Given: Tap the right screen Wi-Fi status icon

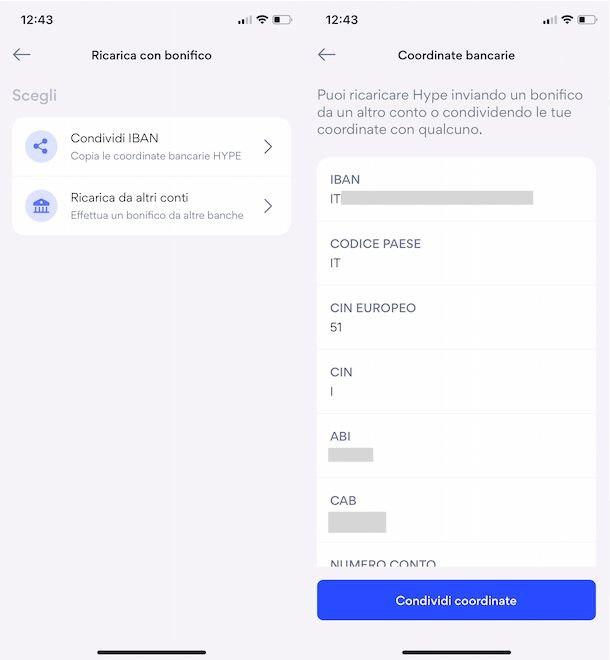Looking at the screenshot, I should 567,19.
